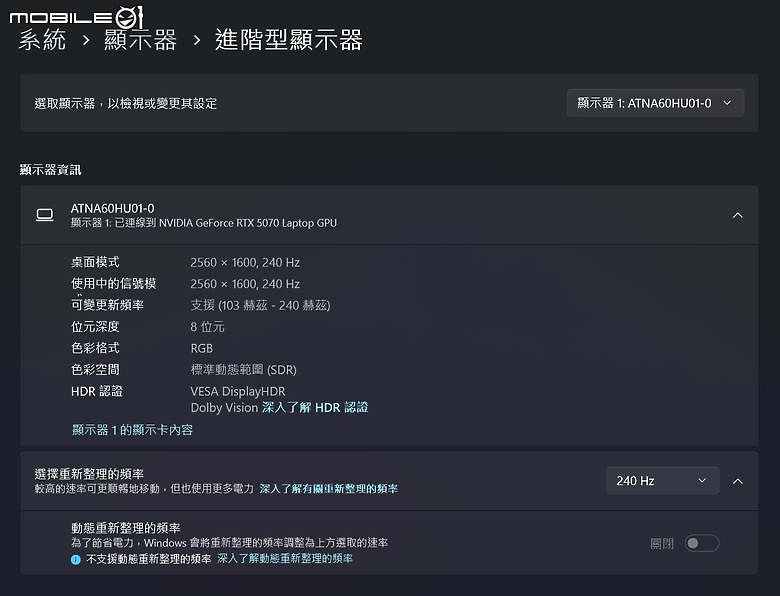Open 深入了解動態重新整理的頻率 link
The height and width of the screenshot is (596, 780).
pos(285,559)
